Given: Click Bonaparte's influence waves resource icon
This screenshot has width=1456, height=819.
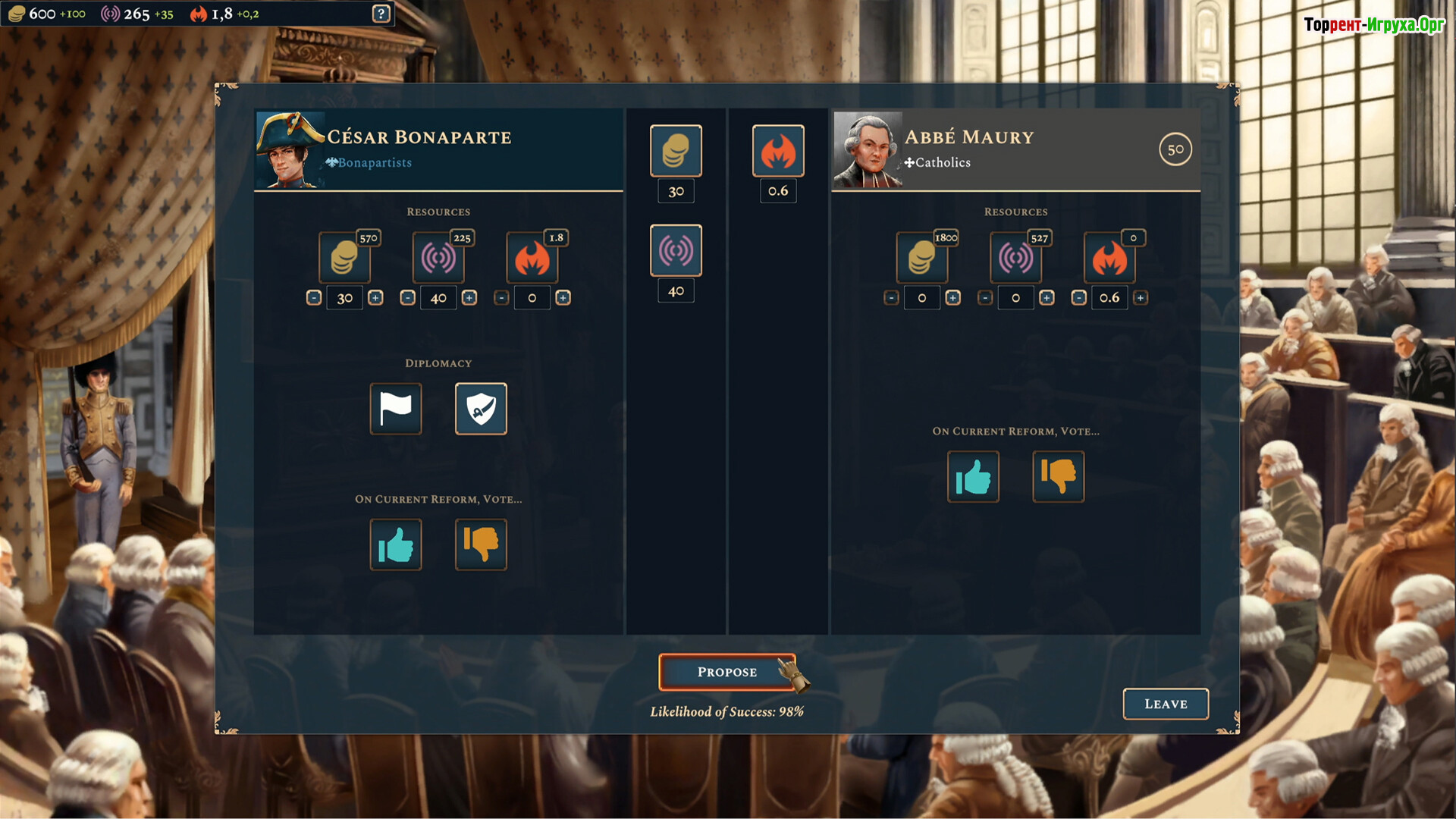Looking at the screenshot, I should 438,258.
